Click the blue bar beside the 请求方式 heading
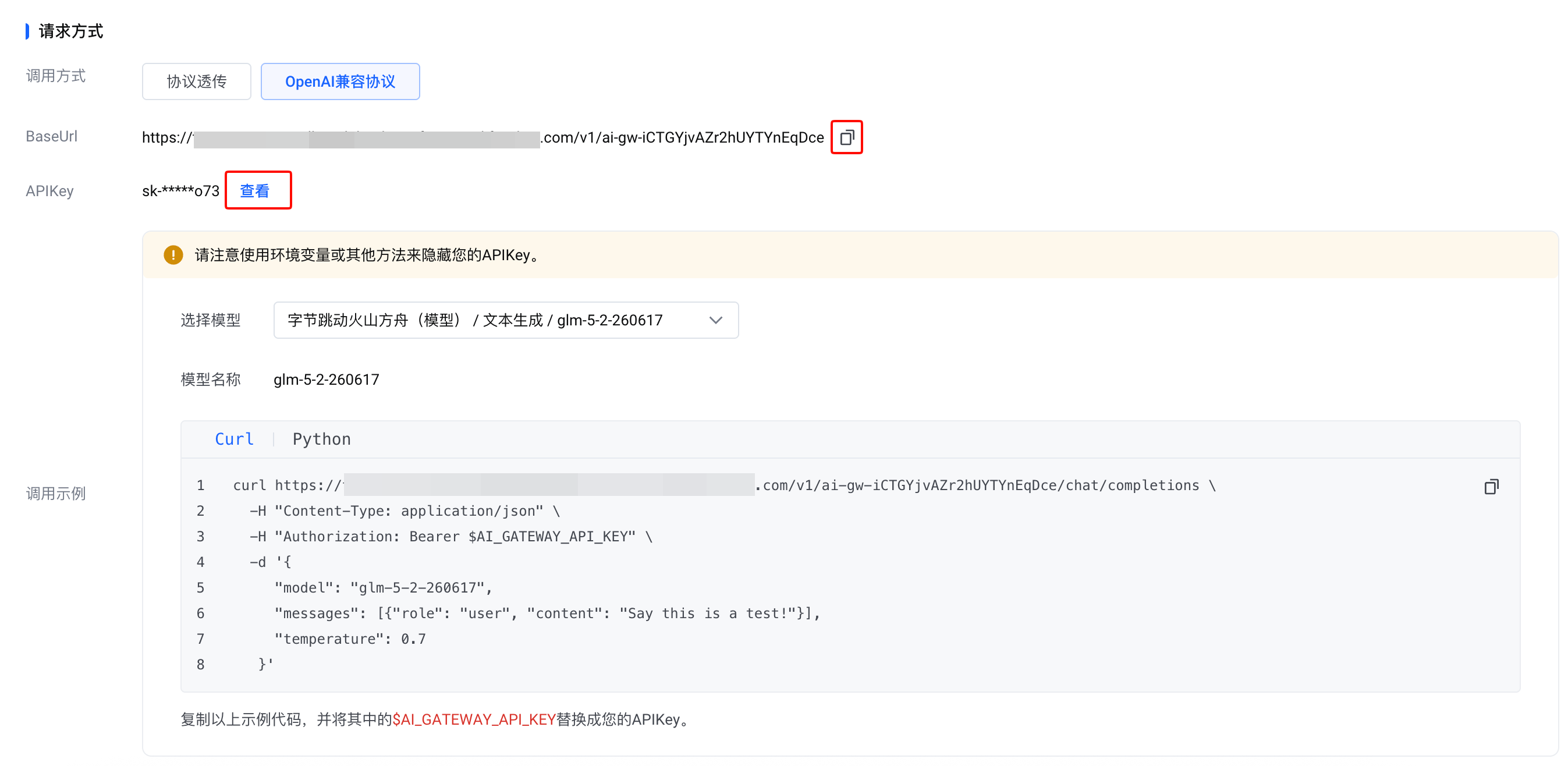Image resolution: width=1568 pixels, height=766 pixels. click(27, 31)
